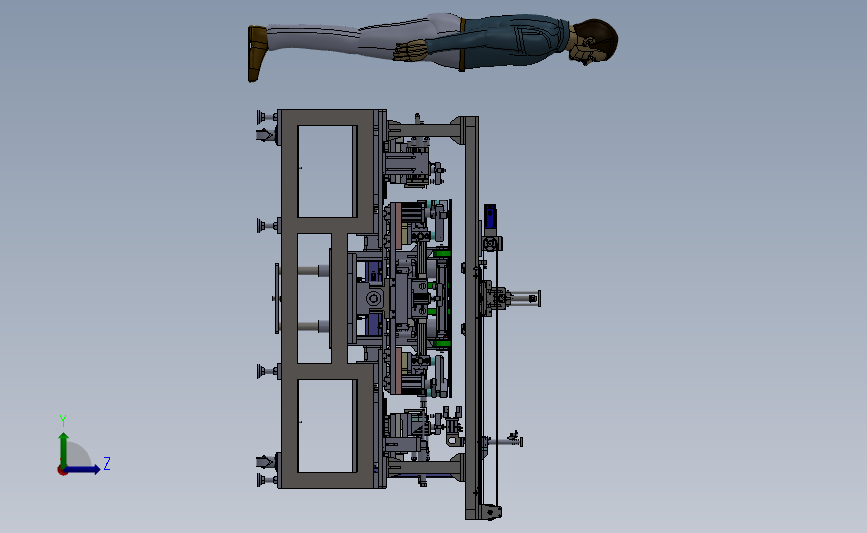This screenshot has height=533, width=867.
Task: Select the human figure's blue denim jacket
Action: click(500, 41)
